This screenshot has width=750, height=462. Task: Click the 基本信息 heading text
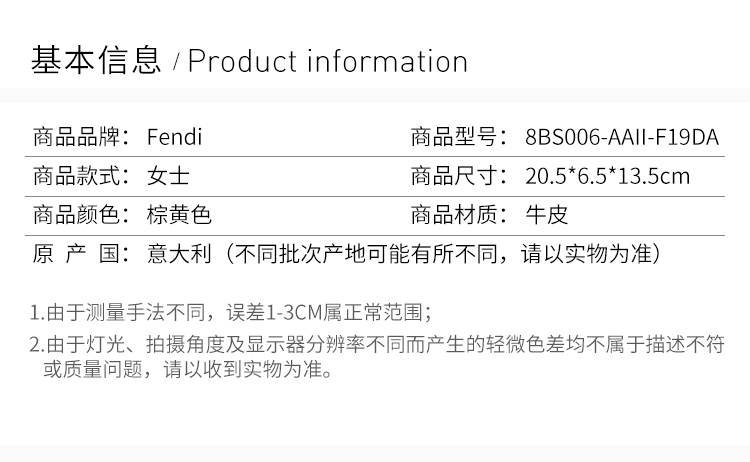(x=96, y=61)
